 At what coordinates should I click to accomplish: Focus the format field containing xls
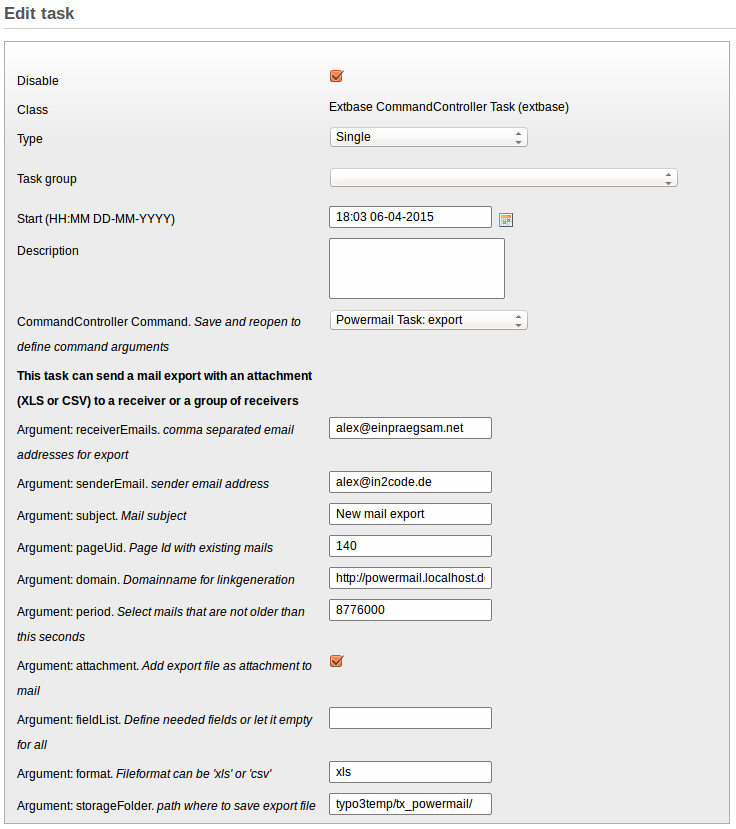pos(410,772)
